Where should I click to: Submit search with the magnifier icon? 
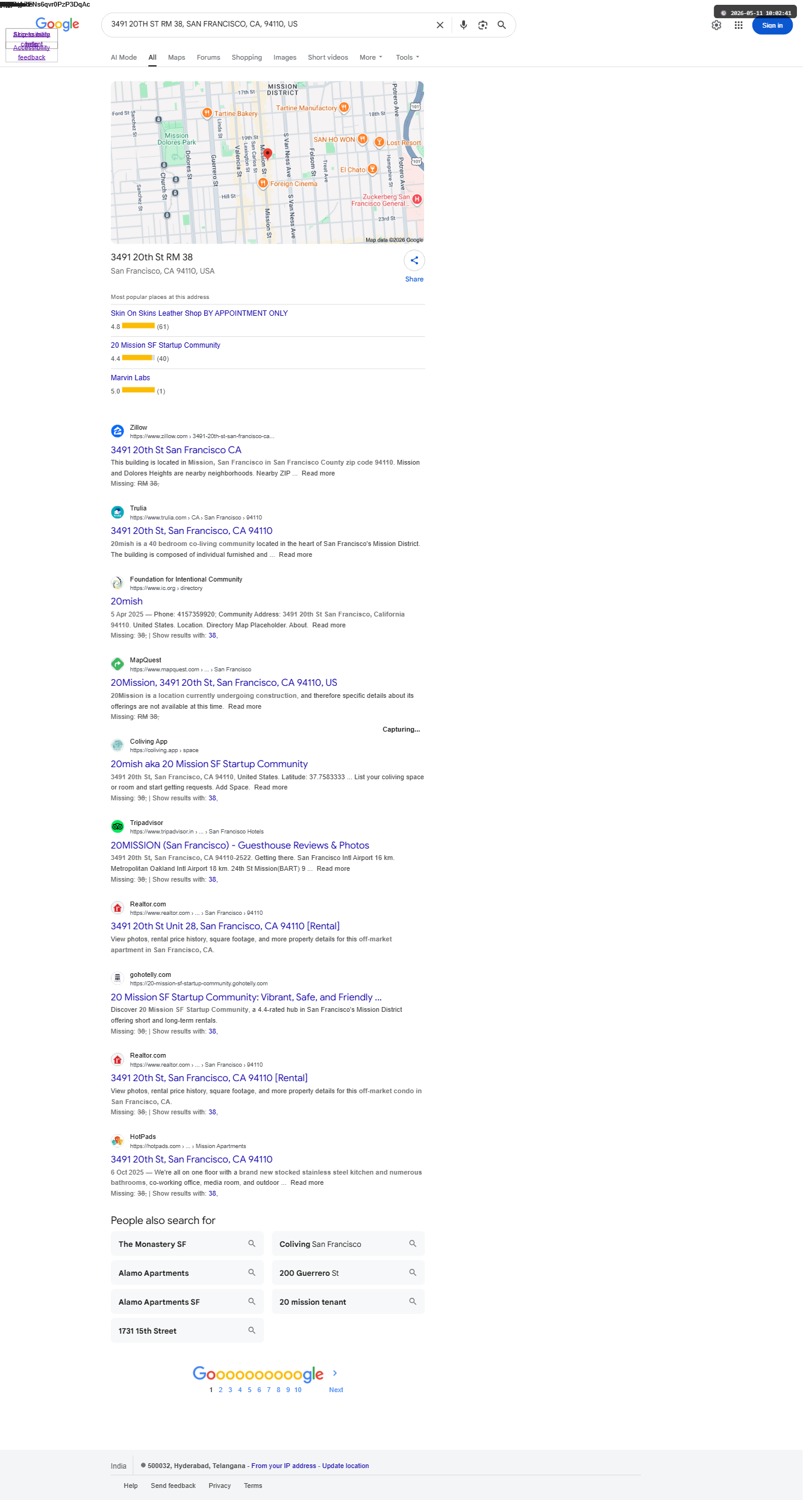pos(501,25)
